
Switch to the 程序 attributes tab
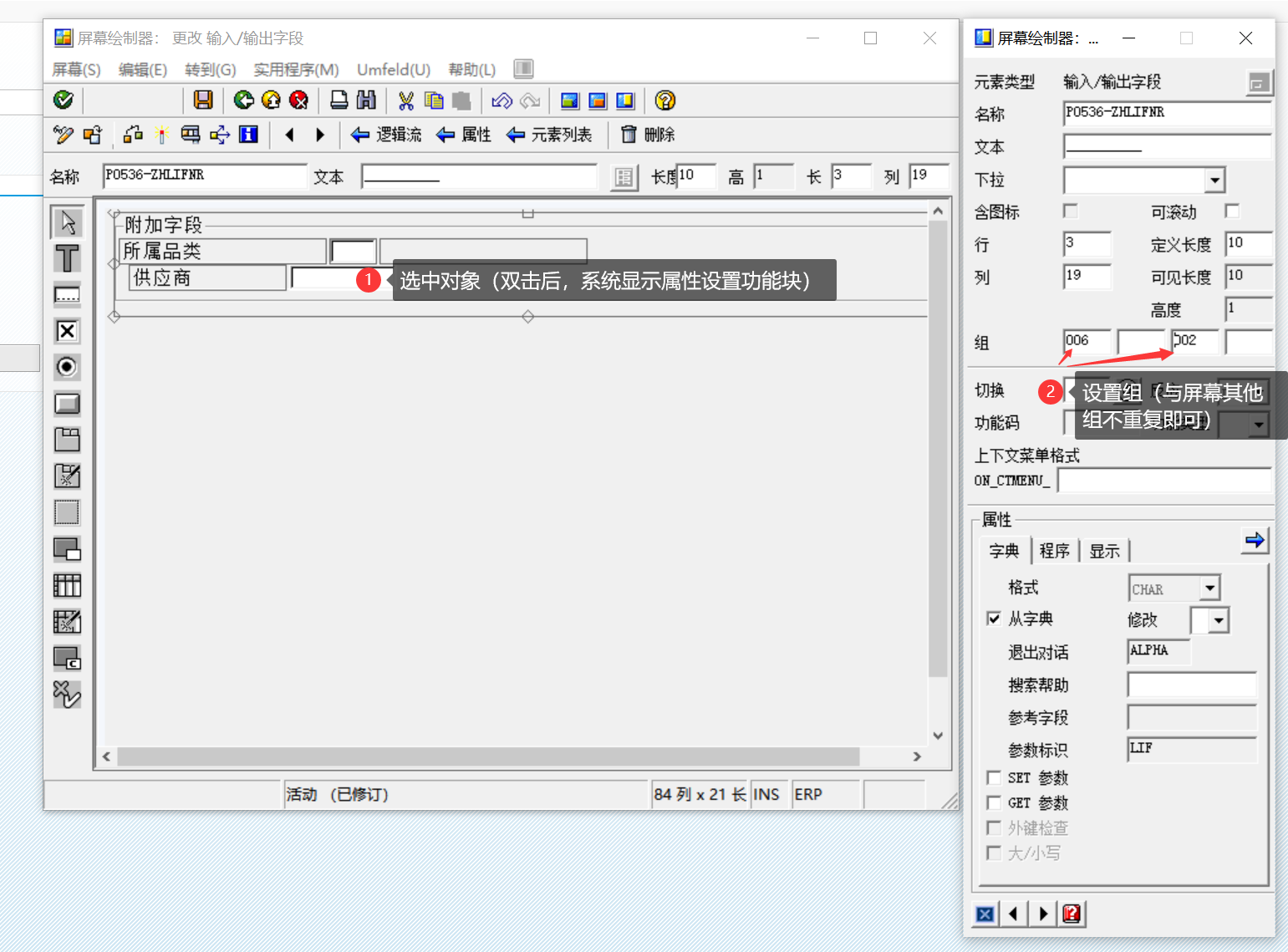point(1055,550)
